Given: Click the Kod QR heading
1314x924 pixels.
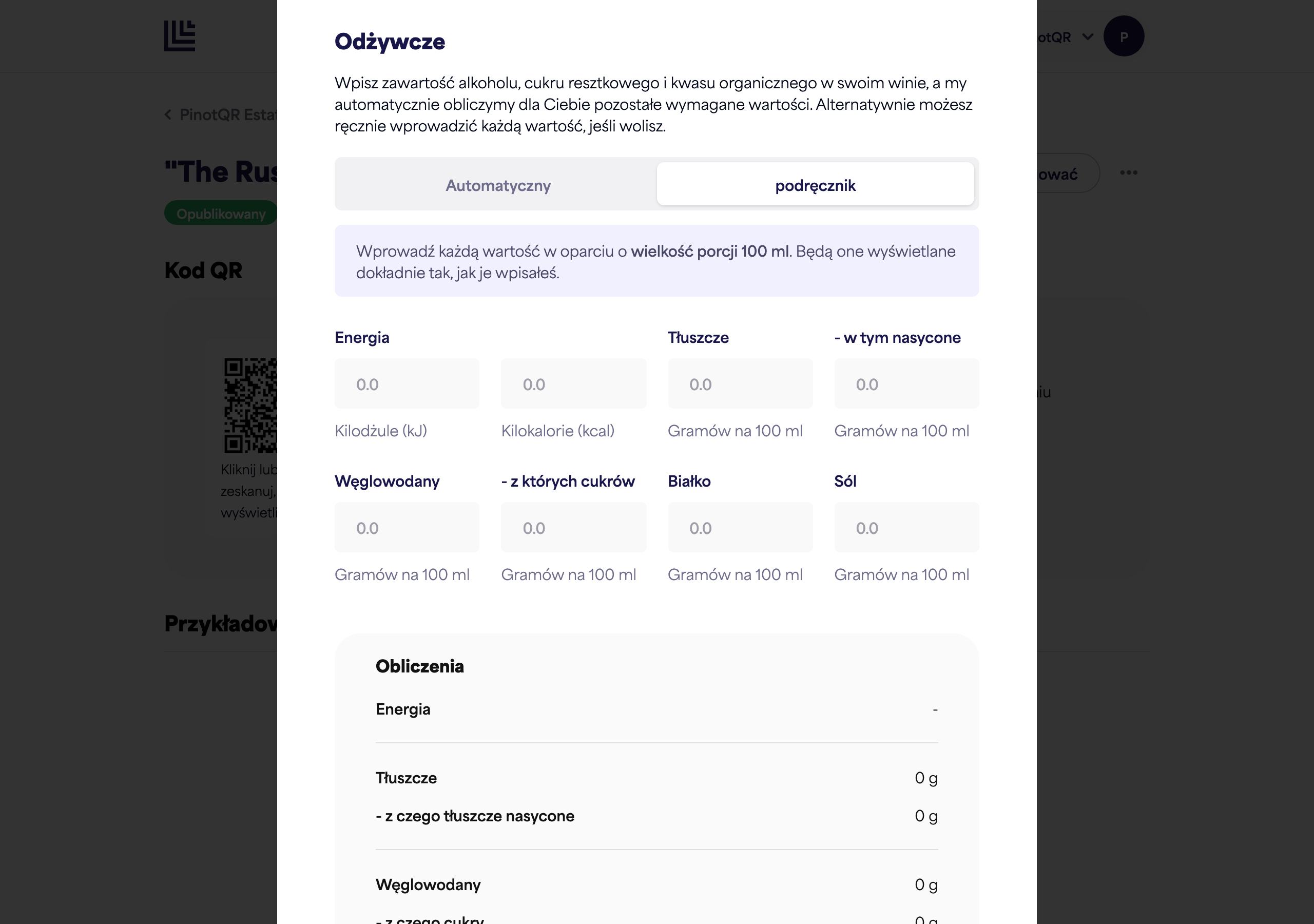Looking at the screenshot, I should pos(203,270).
